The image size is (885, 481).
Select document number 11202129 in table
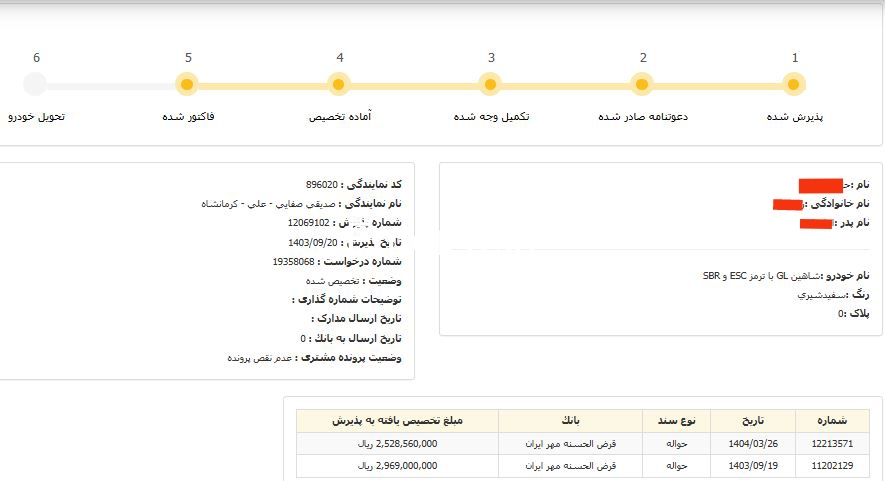[x=830, y=466]
